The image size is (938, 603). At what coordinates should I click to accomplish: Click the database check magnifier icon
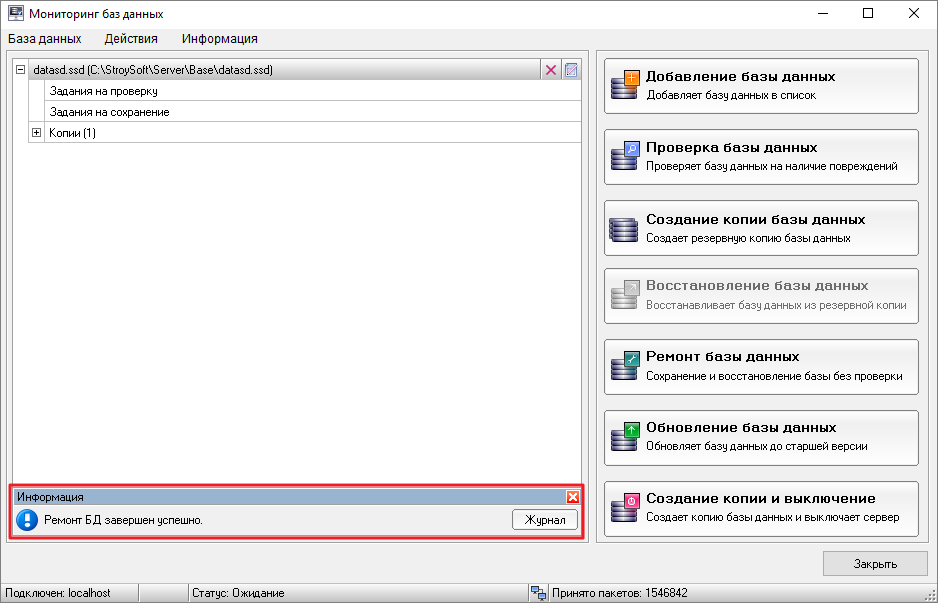[624, 157]
